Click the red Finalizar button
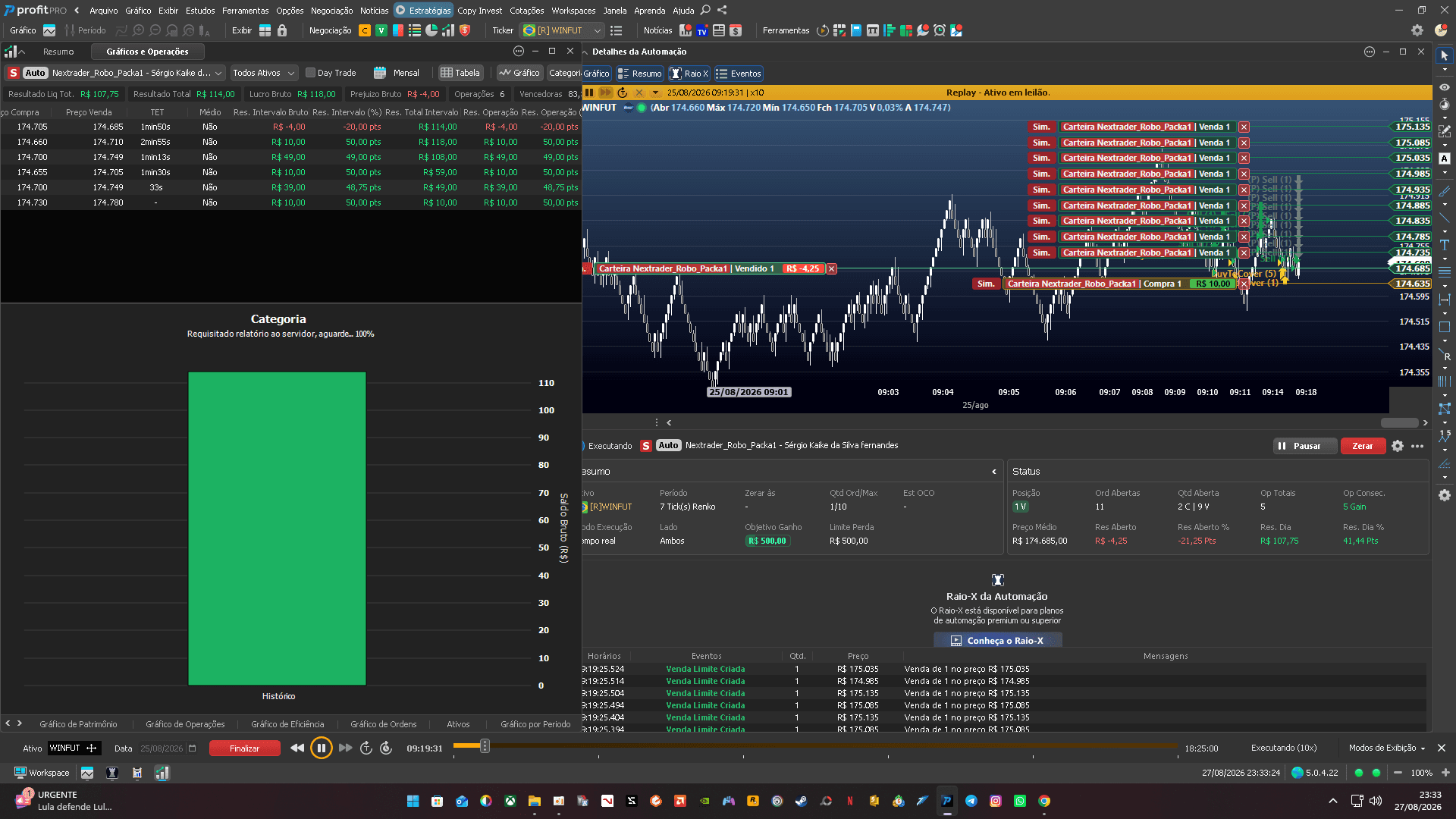1456x819 pixels. 244,748
